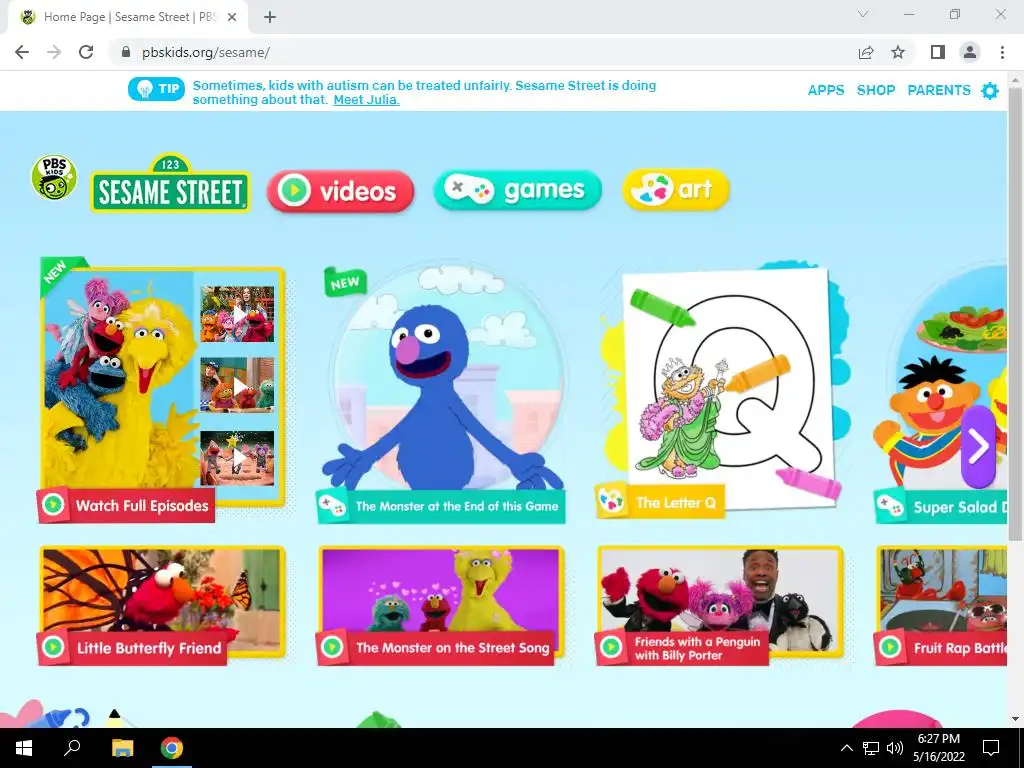Open Watch Full Episodes card
Image resolution: width=1024 pixels, height=768 pixels.
pos(162,390)
